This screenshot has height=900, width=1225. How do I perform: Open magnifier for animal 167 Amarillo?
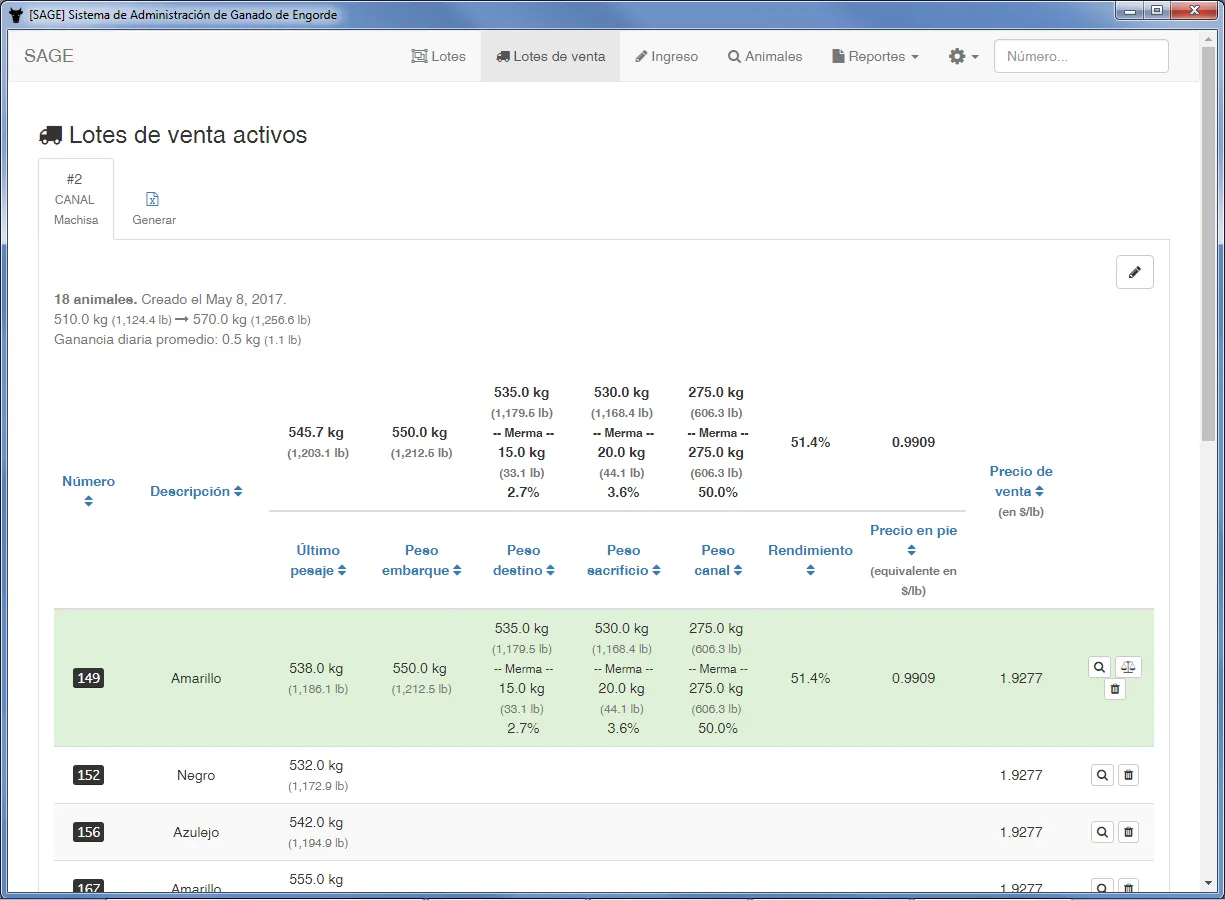pyautogui.click(x=1101, y=886)
